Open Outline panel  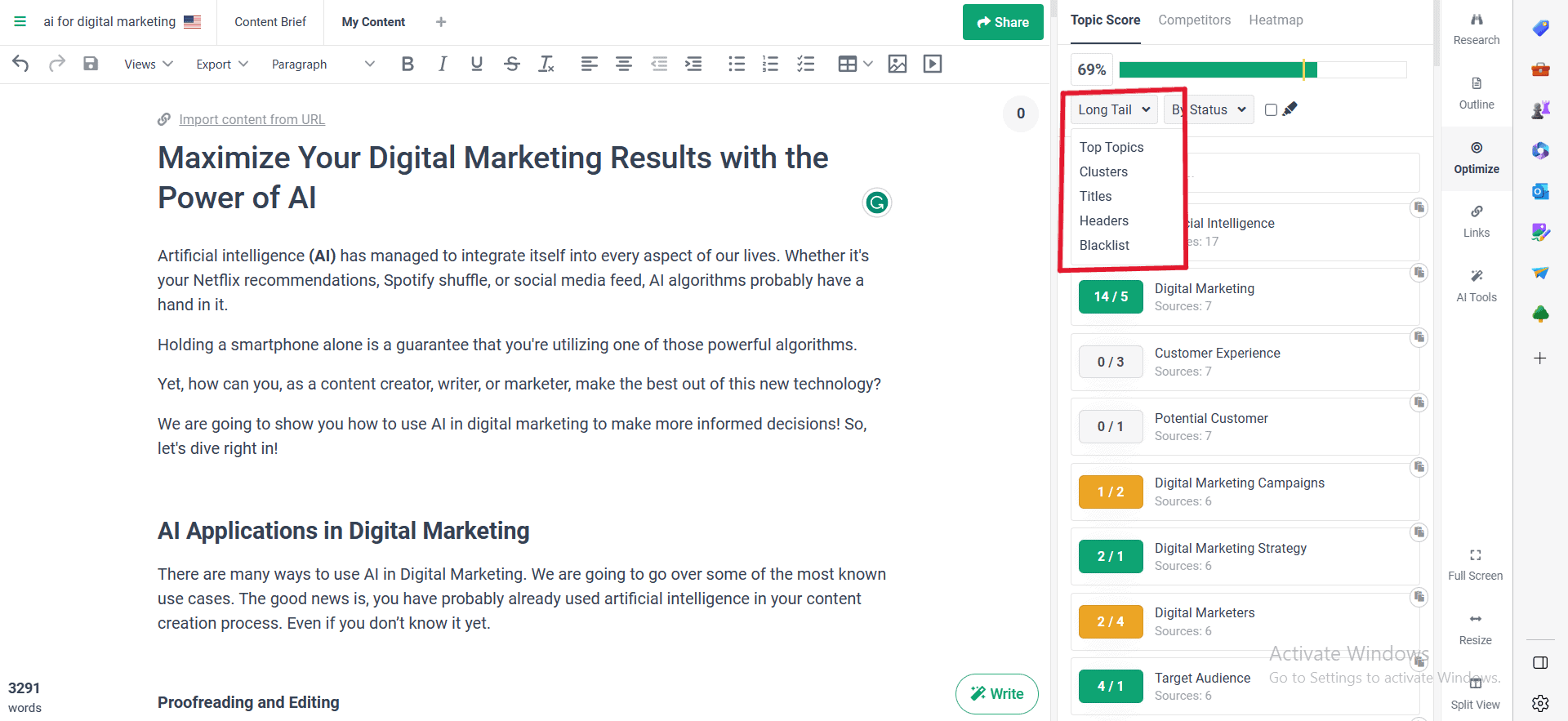[x=1477, y=94]
